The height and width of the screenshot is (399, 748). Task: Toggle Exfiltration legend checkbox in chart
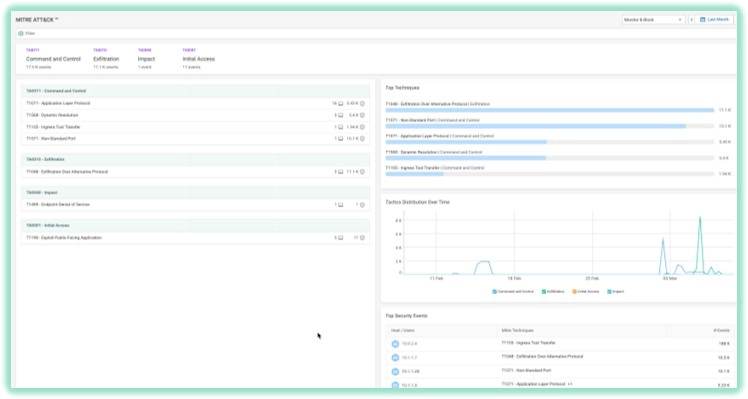pos(544,292)
